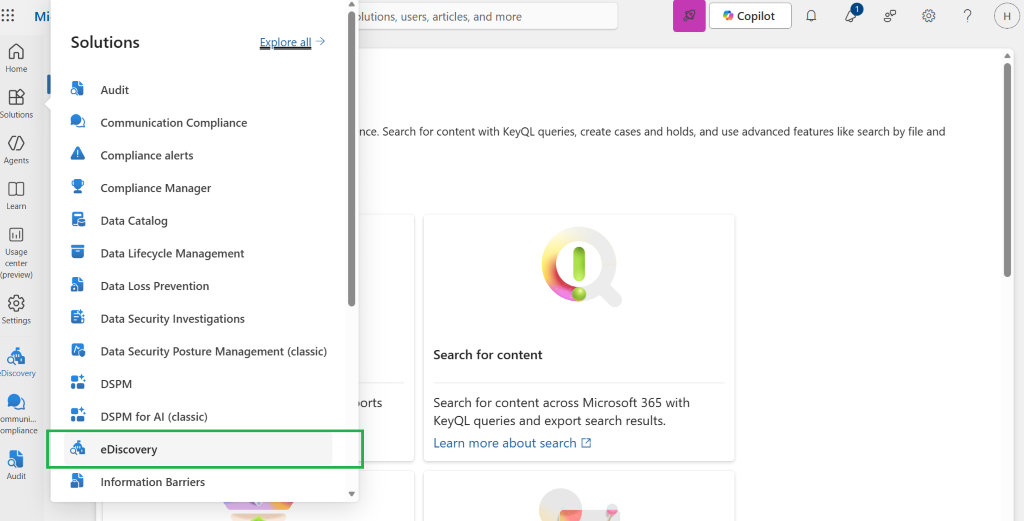
Task: Open Settings in left rail
Action: pos(16,309)
